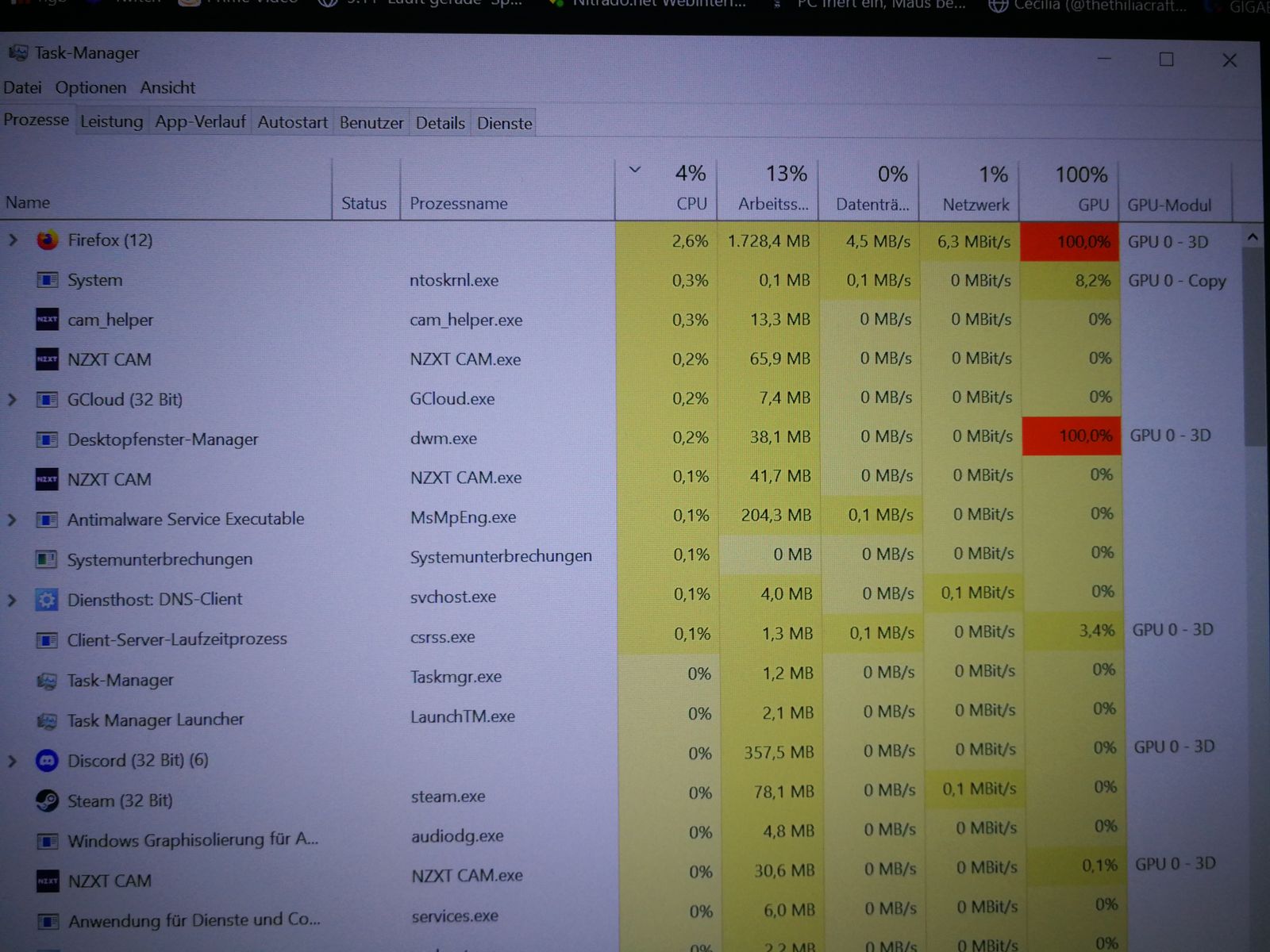1270x952 pixels.
Task: Open the Datei menu
Action: pos(22,87)
